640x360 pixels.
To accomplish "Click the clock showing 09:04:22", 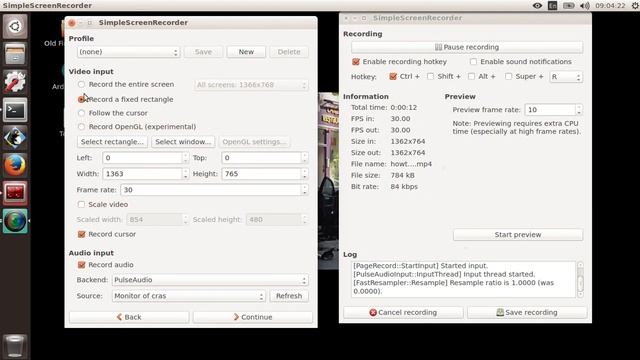I will pos(610,5).
